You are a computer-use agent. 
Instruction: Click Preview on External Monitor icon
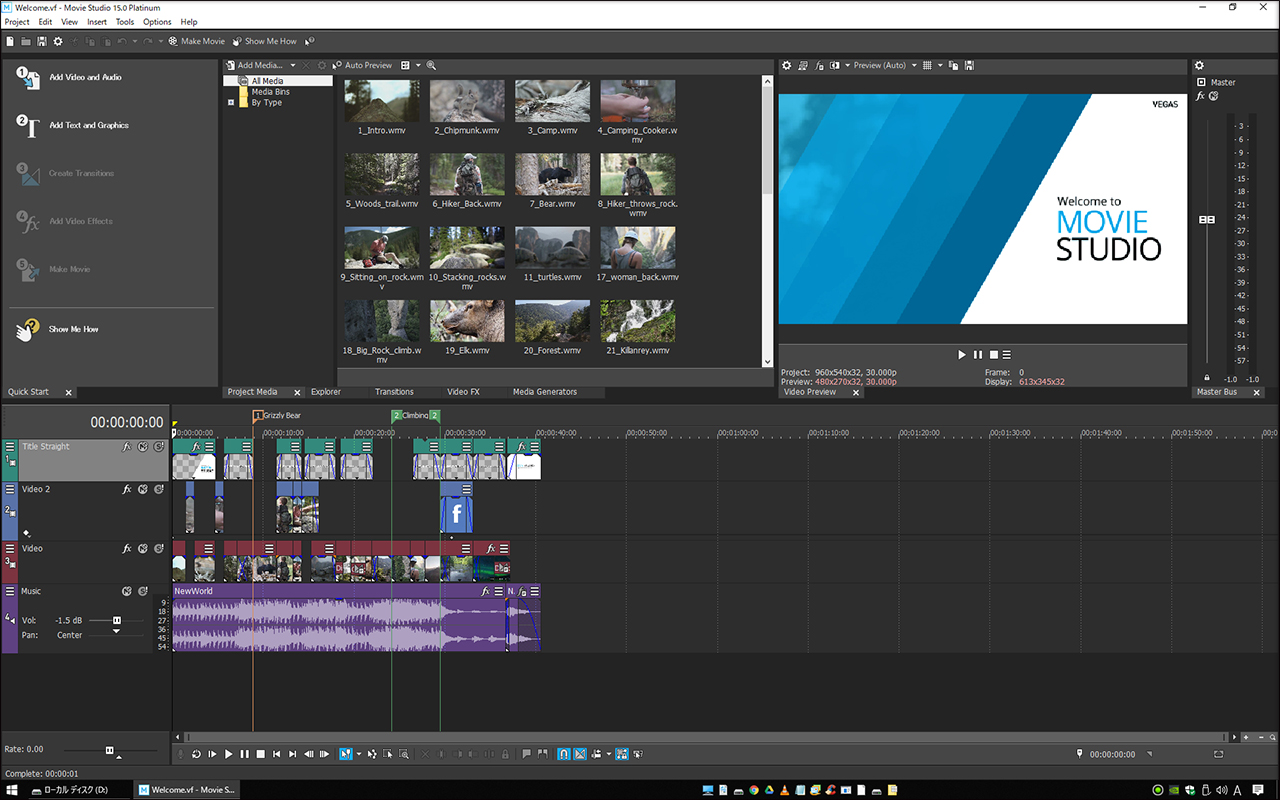(x=803, y=65)
